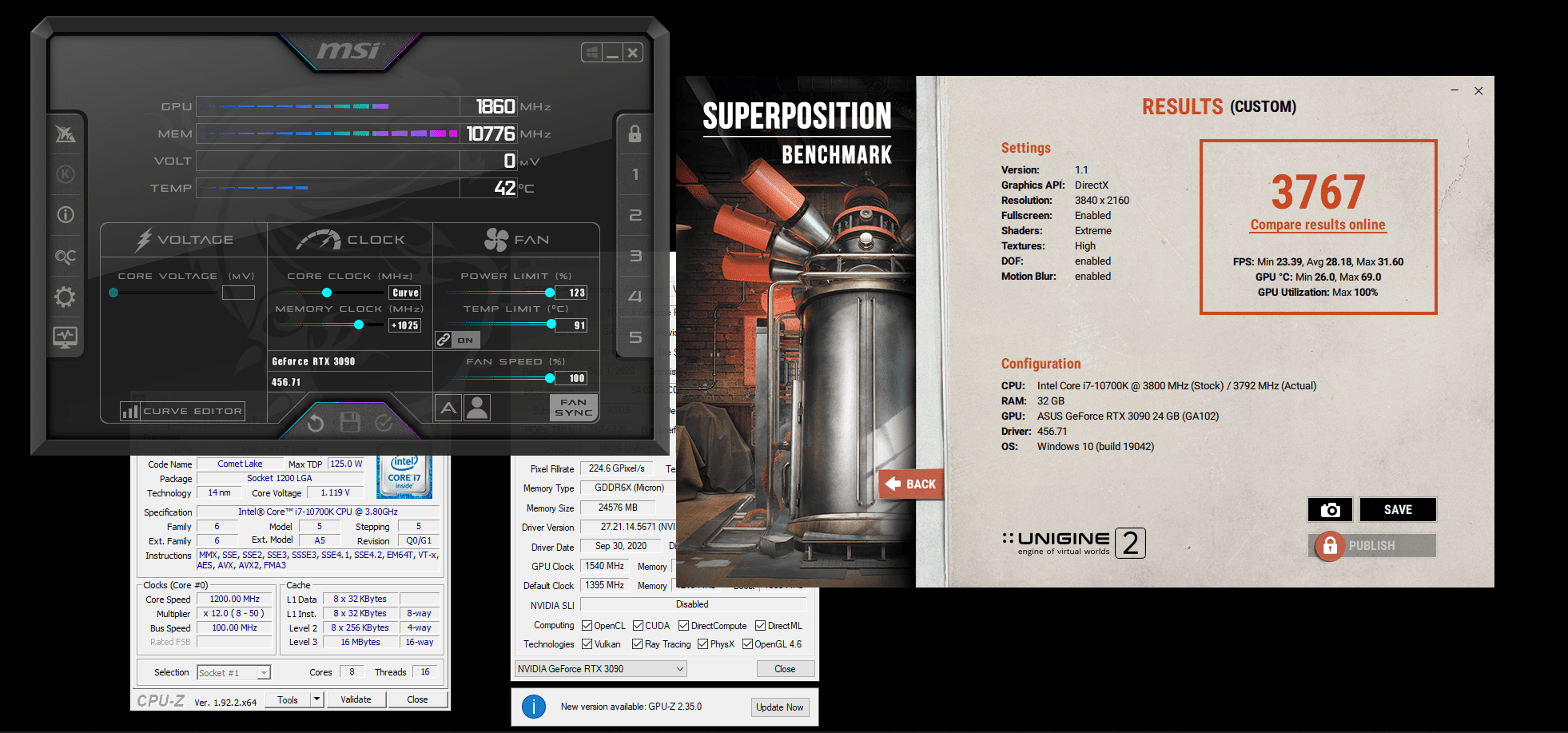Select profile slot 4 in Afterburner
Image resolution: width=1568 pixels, height=733 pixels.
click(635, 297)
